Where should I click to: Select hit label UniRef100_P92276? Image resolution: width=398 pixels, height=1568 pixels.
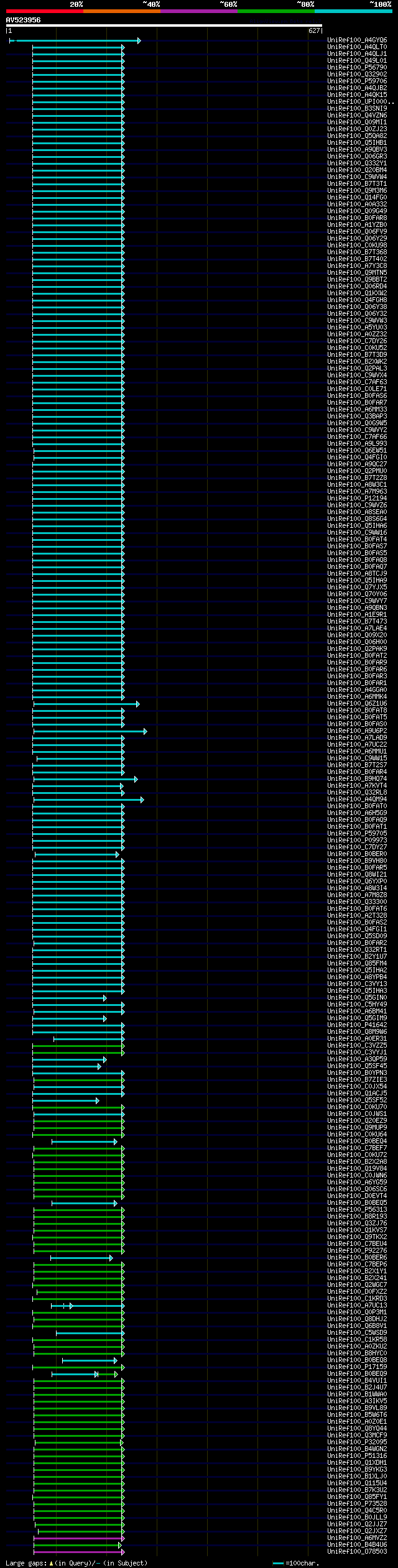pos(357,1250)
